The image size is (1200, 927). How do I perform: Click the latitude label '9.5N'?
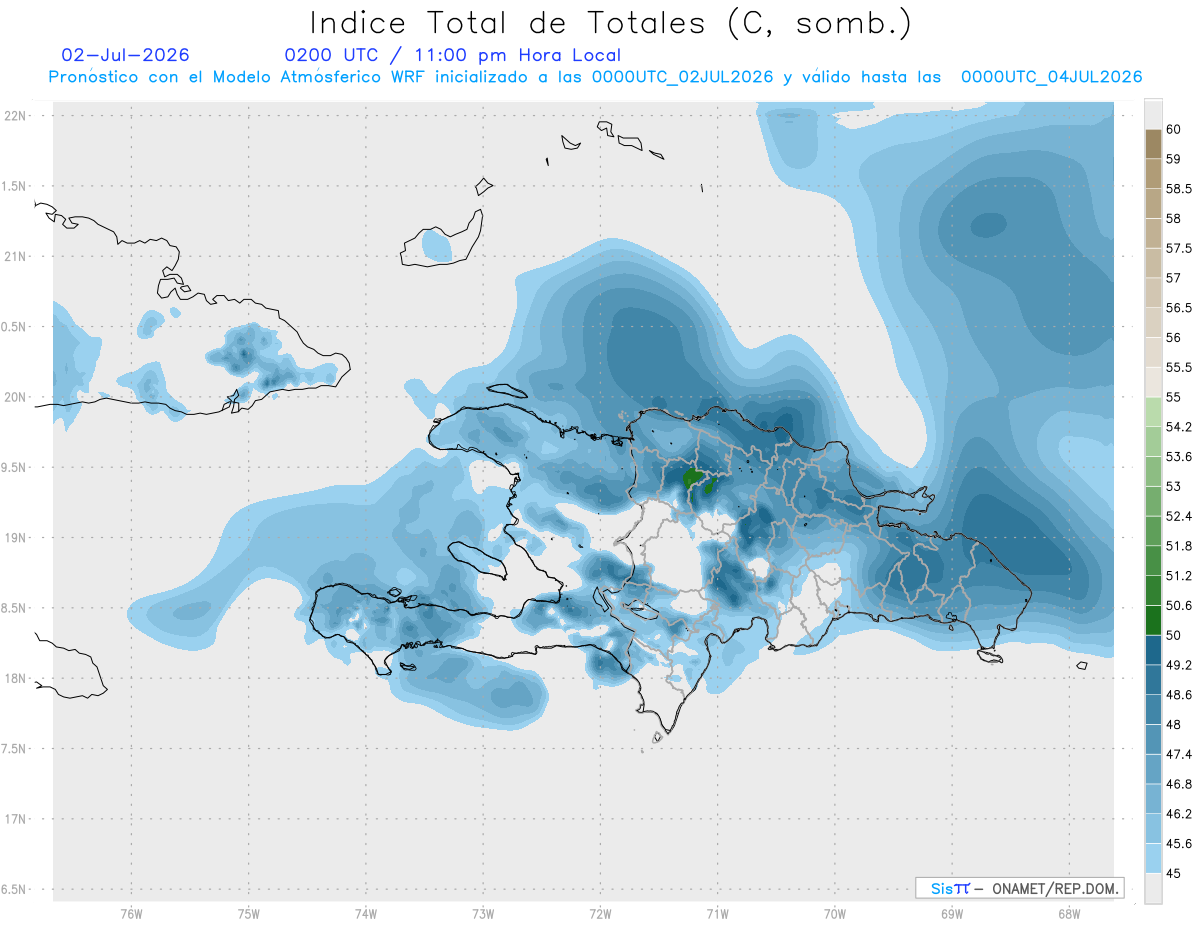[14, 468]
